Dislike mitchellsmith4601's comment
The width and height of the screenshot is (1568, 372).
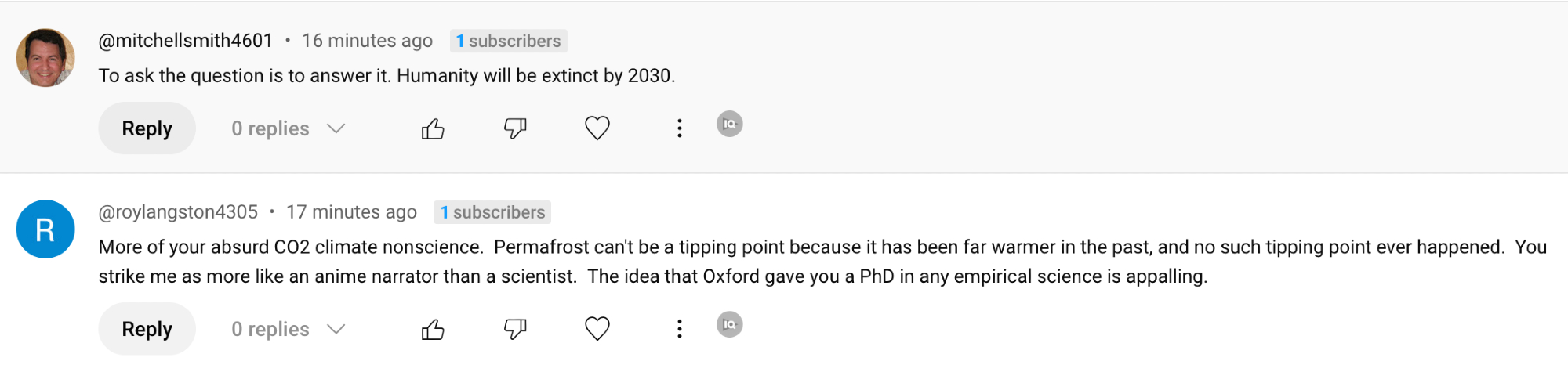coord(515,128)
